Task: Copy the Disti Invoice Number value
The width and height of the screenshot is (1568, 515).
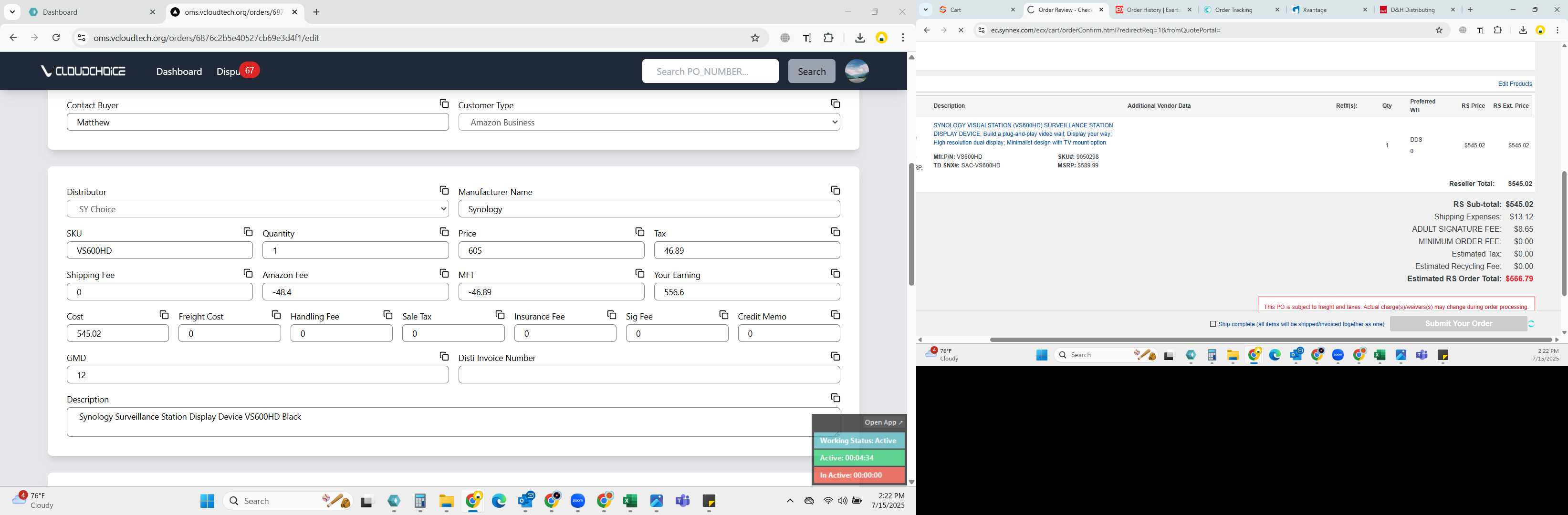Action: [x=835, y=356]
